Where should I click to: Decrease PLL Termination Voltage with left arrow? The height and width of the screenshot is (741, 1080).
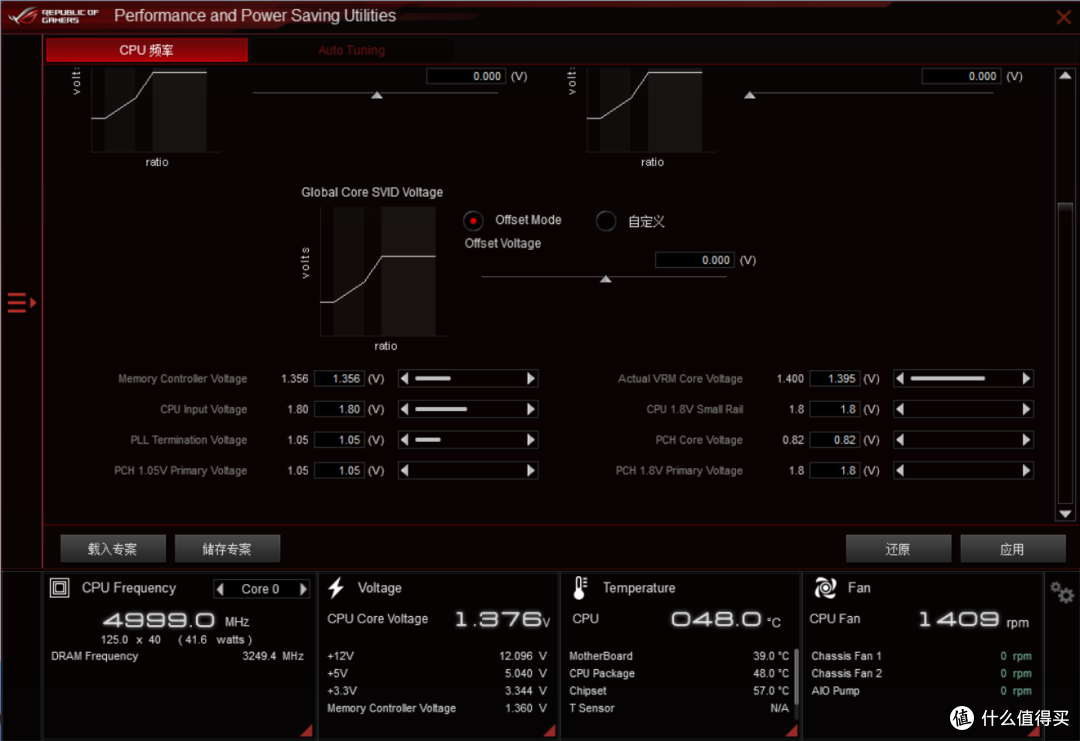click(405, 439)
